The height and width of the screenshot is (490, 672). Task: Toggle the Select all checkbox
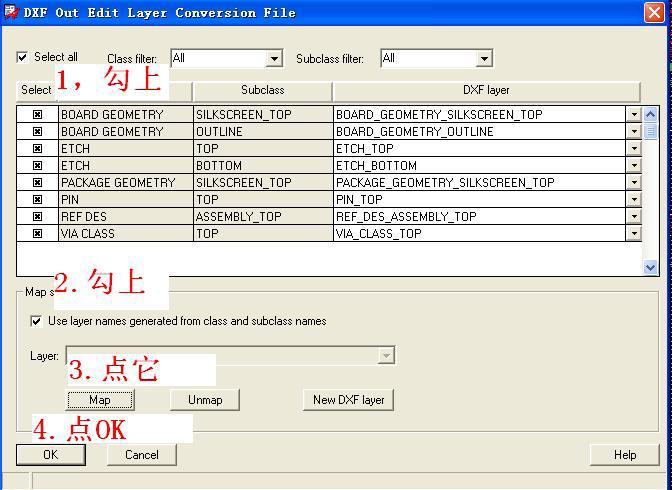point(23,58)
